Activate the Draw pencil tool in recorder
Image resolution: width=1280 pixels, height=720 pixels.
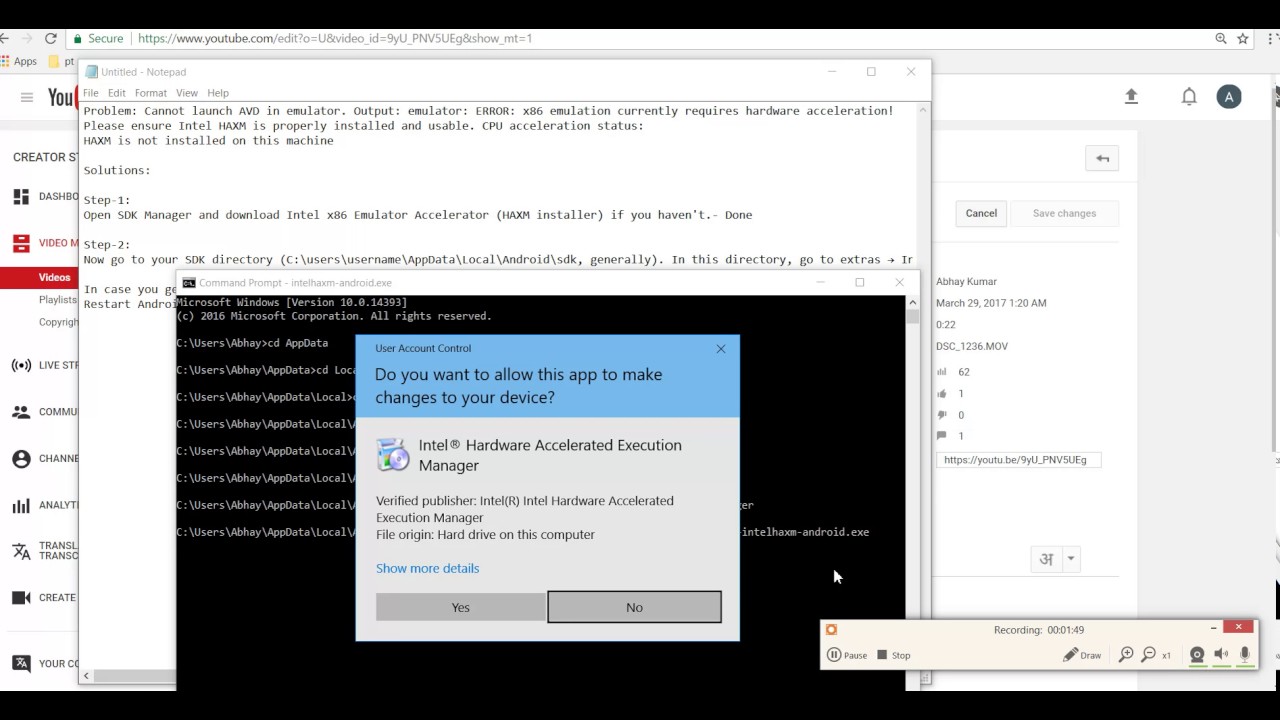click(x=1082, y=655)
